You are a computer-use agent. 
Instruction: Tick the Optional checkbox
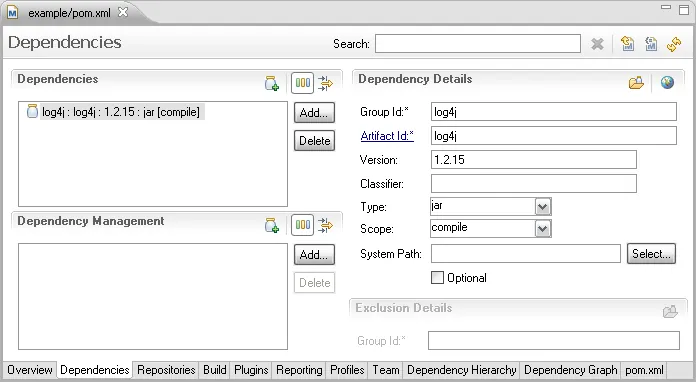[x=437, y=278]
